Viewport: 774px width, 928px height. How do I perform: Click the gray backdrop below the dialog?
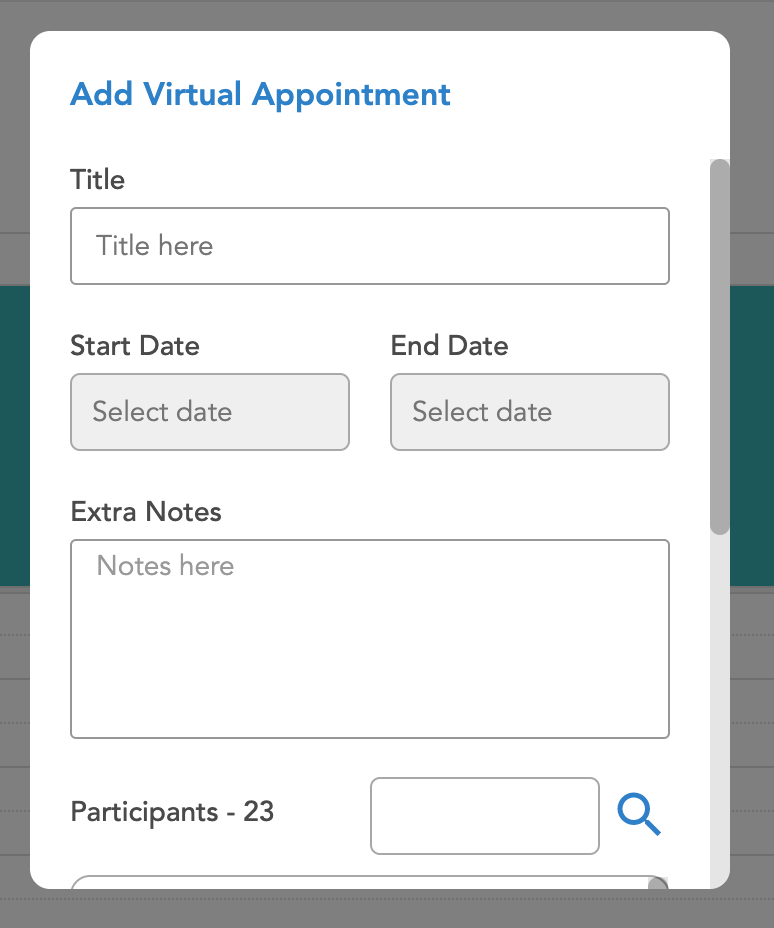[x=387, y=910]
